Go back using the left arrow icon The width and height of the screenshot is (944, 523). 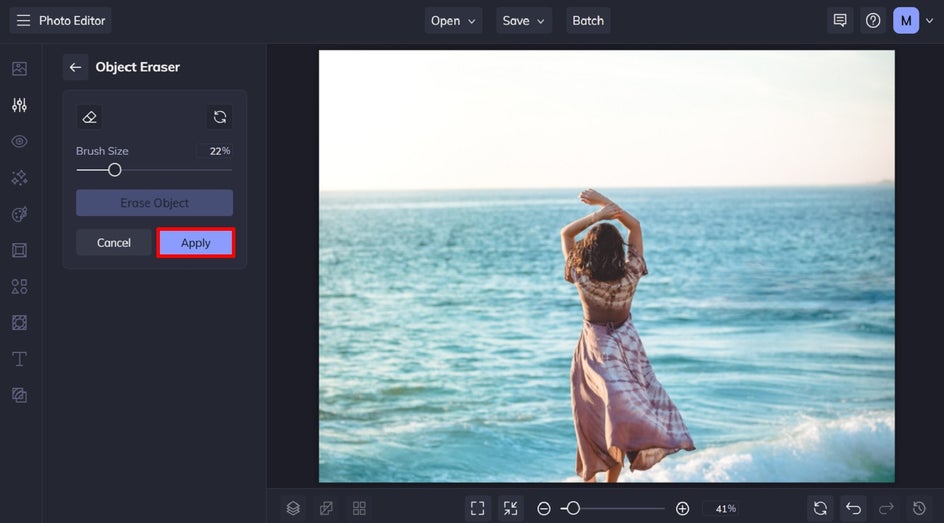[x=75, y=67]
